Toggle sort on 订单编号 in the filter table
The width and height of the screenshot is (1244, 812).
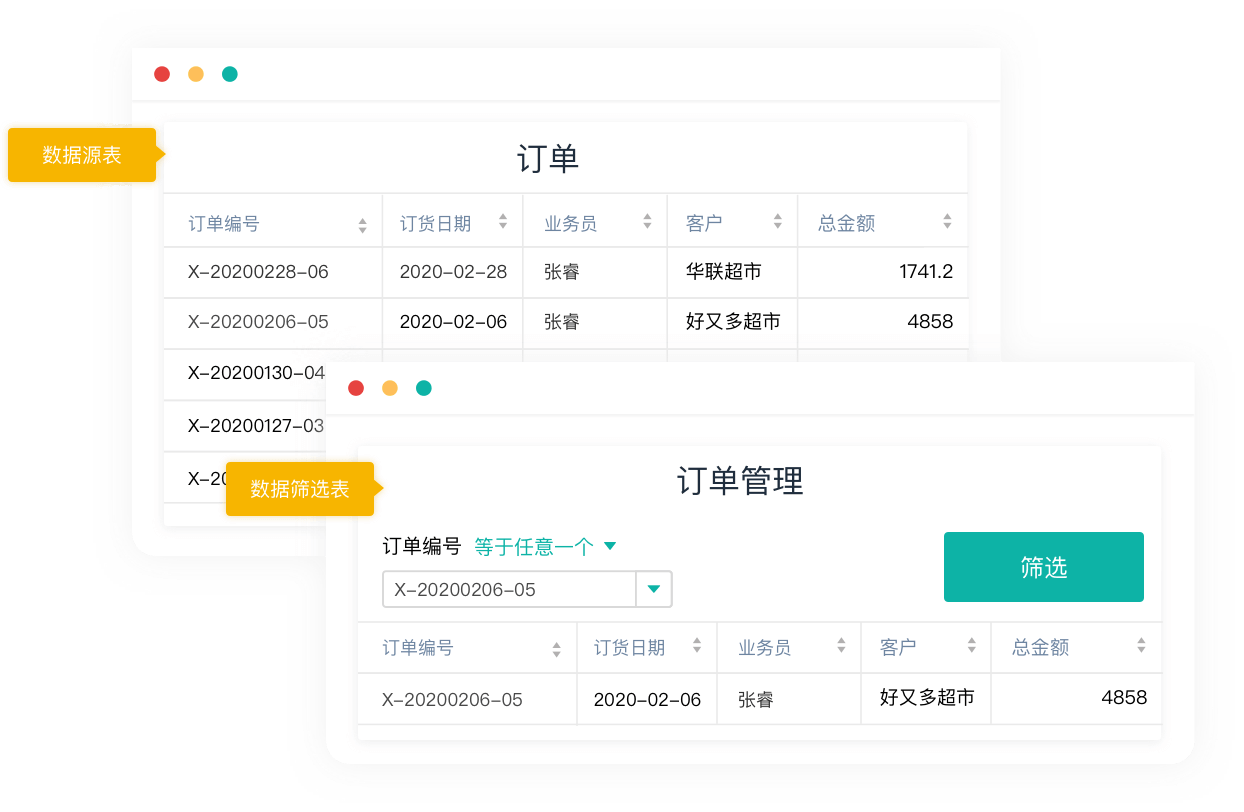coord(557,647)
